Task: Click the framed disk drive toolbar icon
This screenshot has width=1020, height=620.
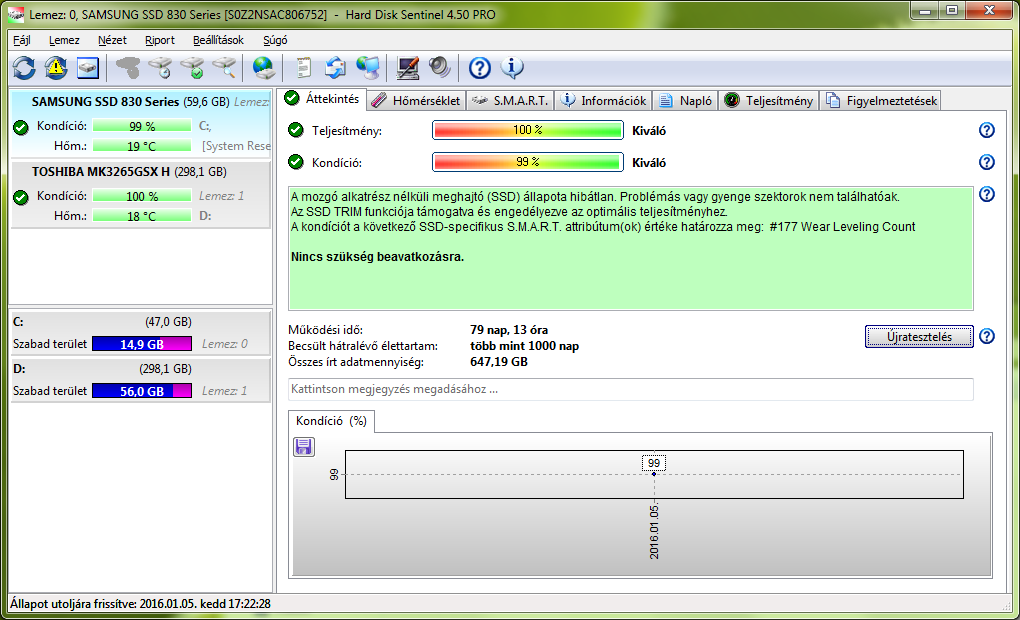Action: (88, 68)
